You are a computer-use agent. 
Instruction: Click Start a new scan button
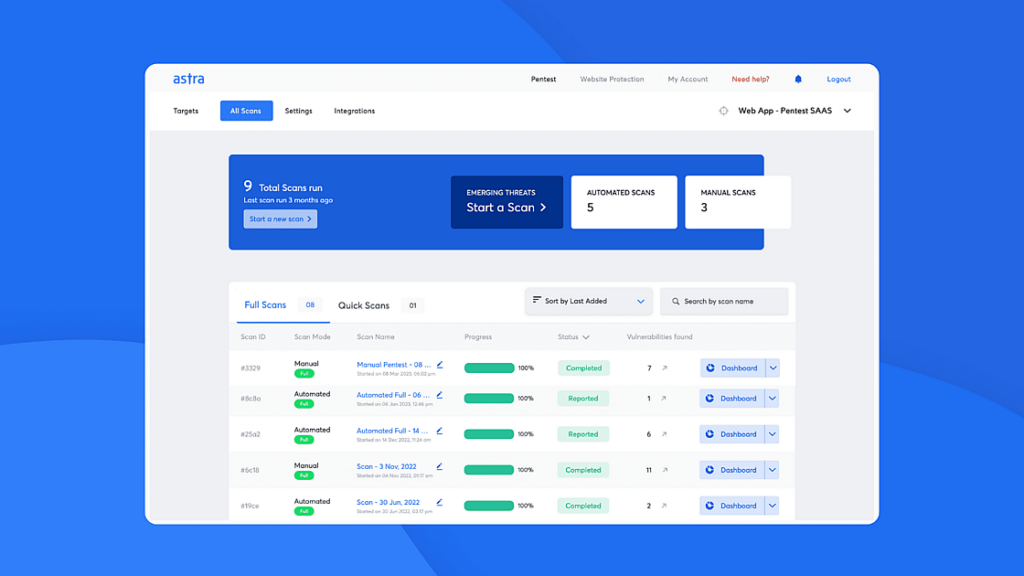click(280, 219)
